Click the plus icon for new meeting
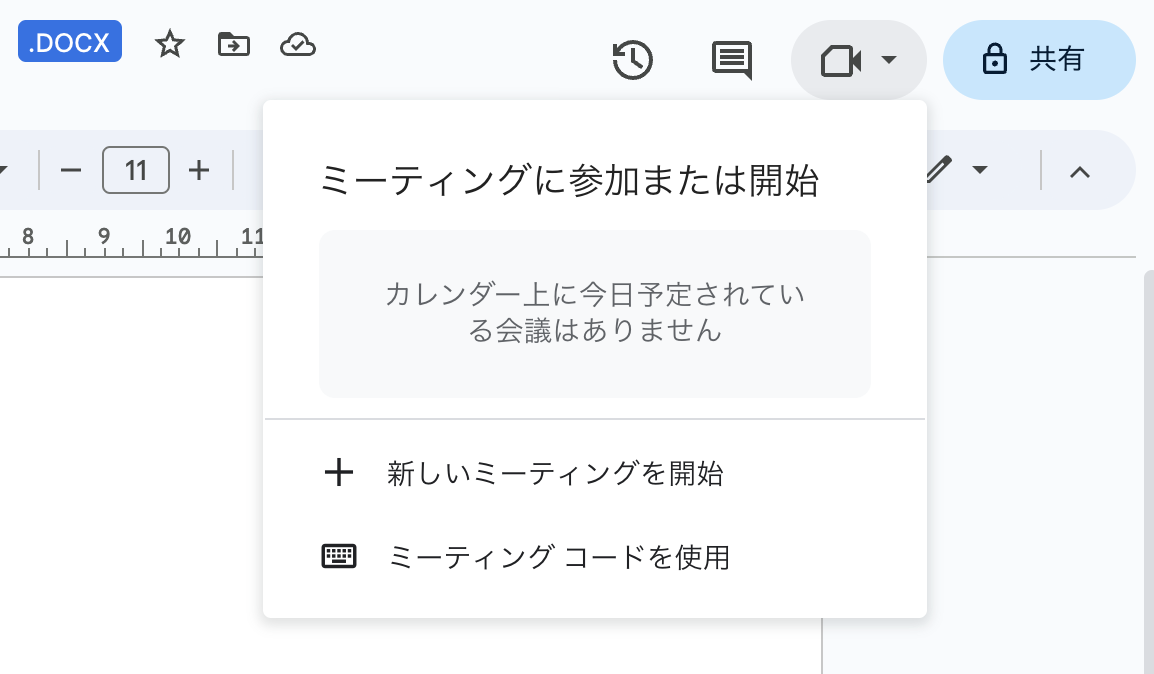Viewport: 1154px width, 674px height. 339,473
